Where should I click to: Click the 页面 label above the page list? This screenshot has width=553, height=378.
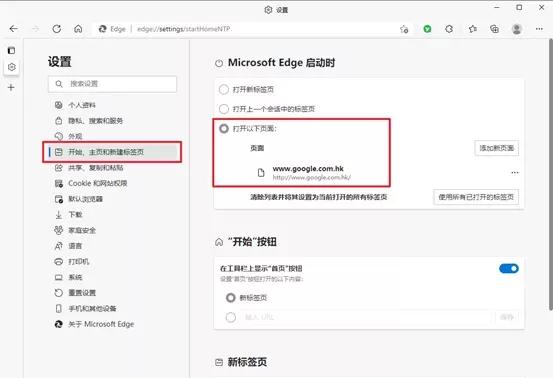coord(257,148)
